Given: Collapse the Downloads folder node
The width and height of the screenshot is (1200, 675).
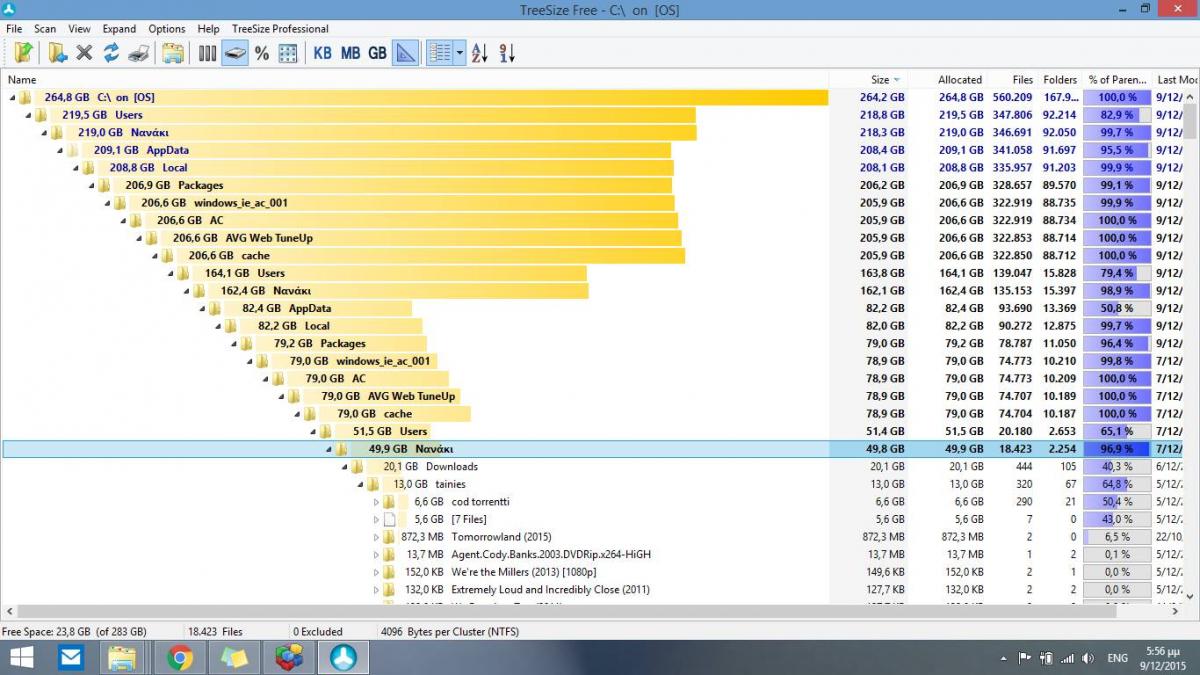Looking at the screenshot, I should click(x=345, y=467).
